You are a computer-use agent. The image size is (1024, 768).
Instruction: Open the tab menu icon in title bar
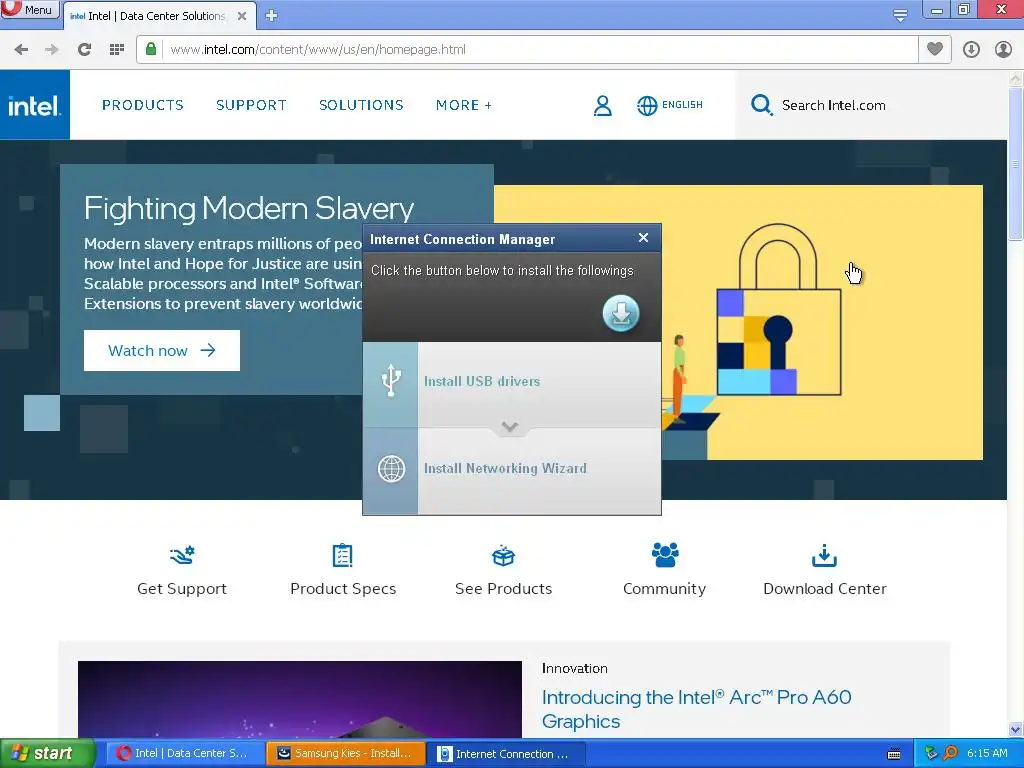tap(900, 15)
